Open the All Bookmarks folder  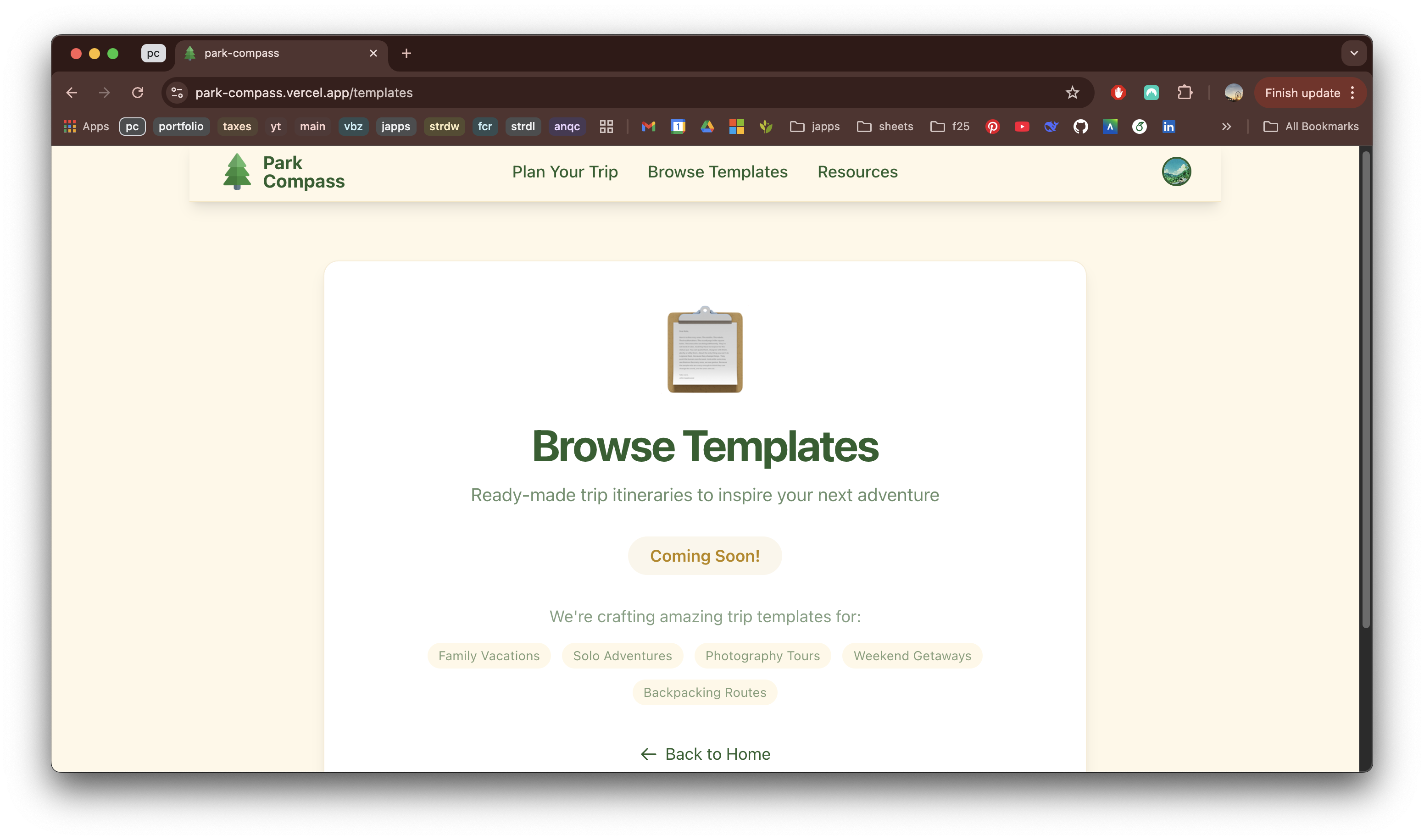pos(1310,126)
